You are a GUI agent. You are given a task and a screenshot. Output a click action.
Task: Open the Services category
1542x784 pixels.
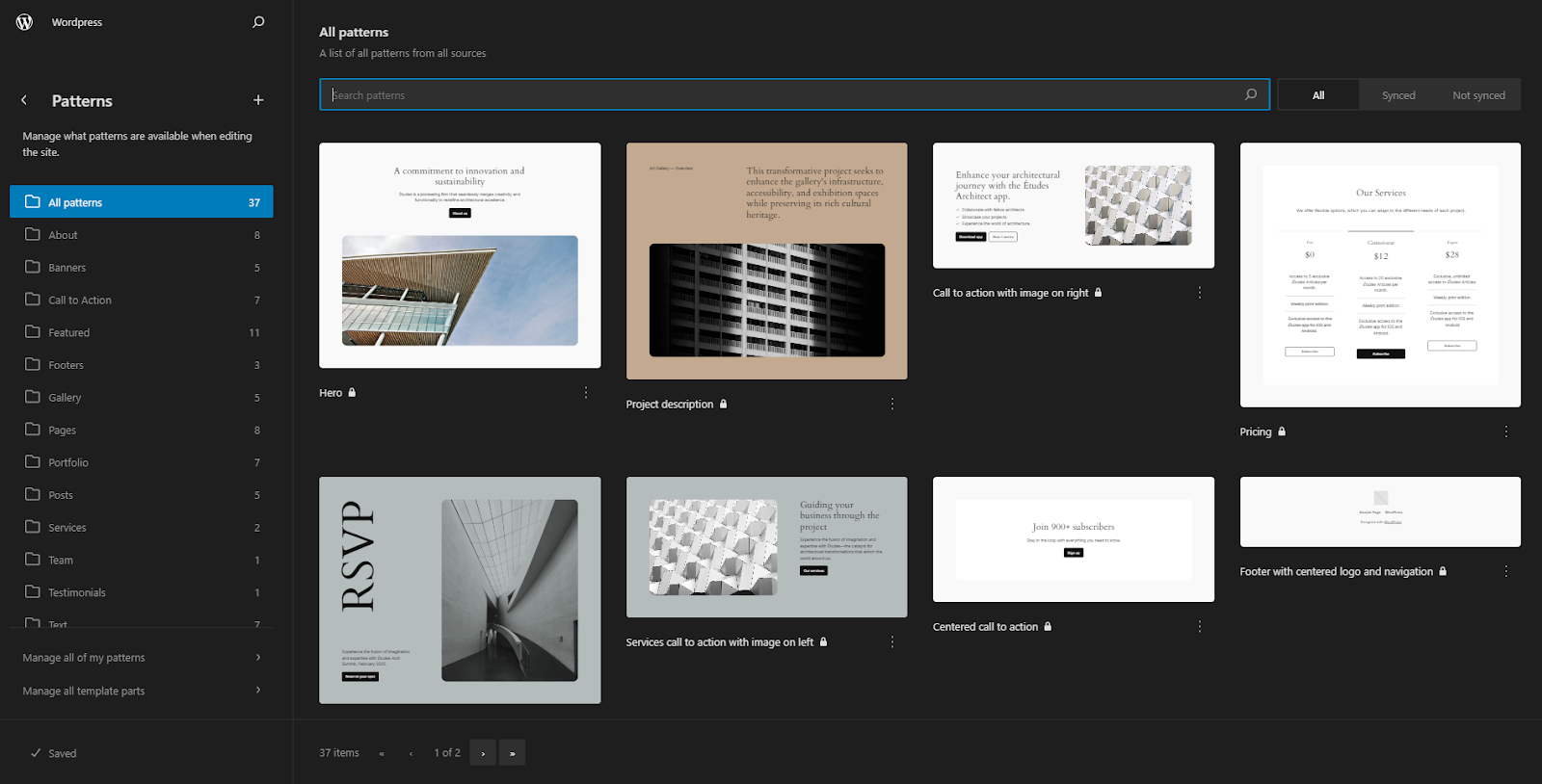tap(142, 528)
